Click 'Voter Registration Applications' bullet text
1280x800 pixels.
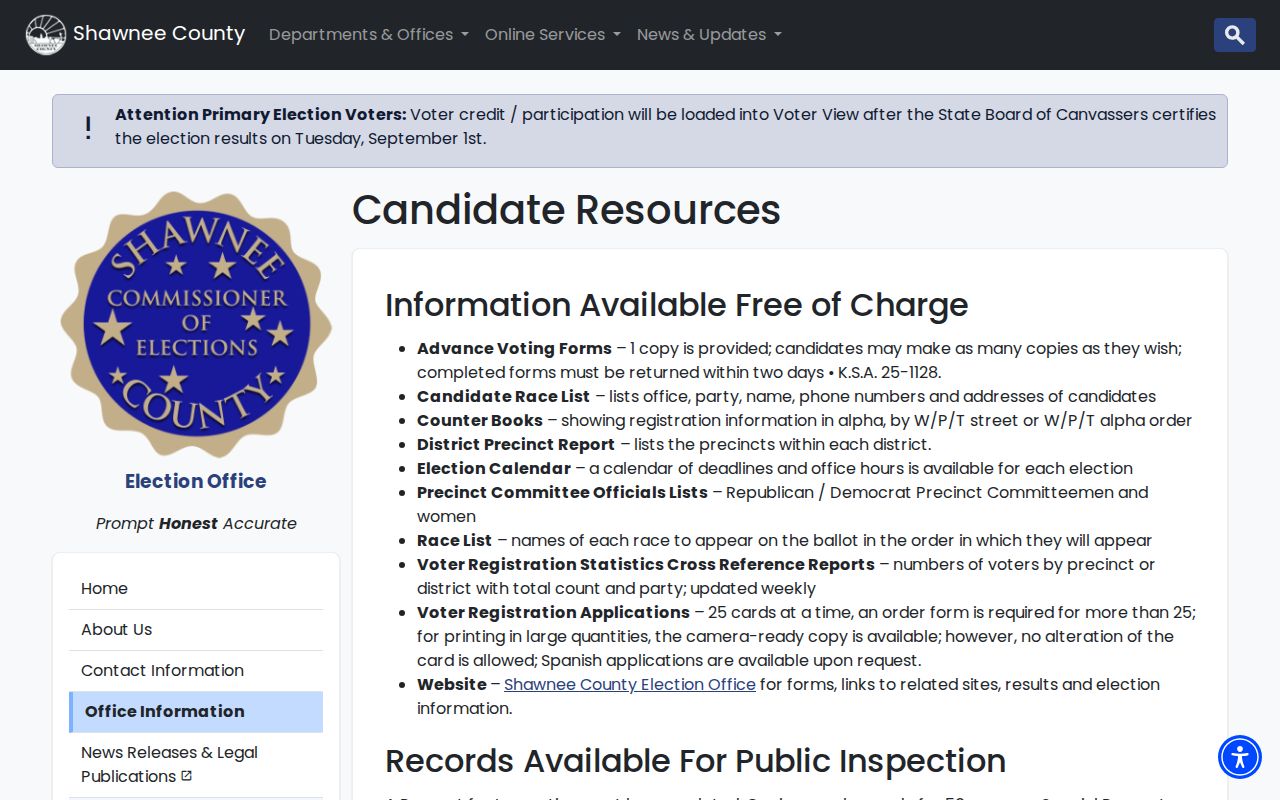(x=553, y=613)
